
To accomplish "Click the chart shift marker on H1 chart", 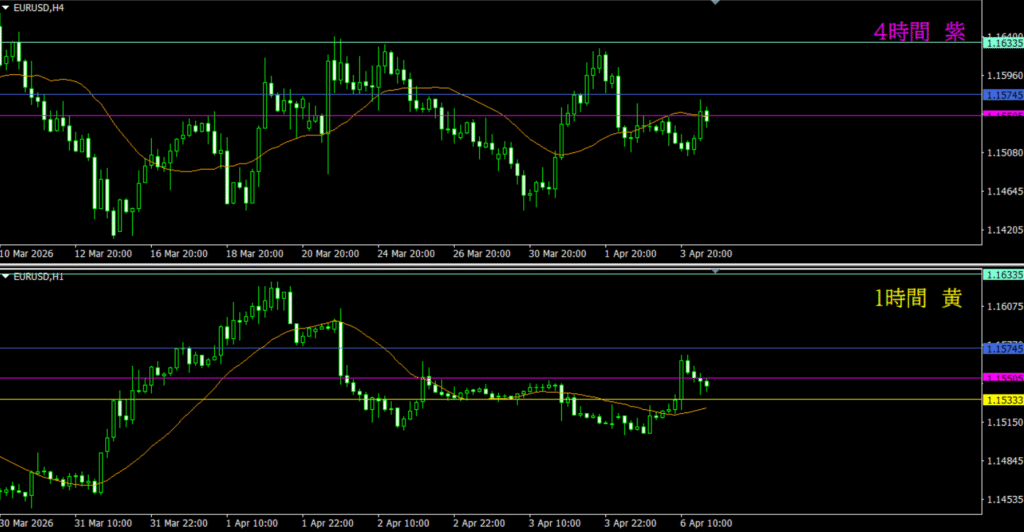I will tap(715, 271).
